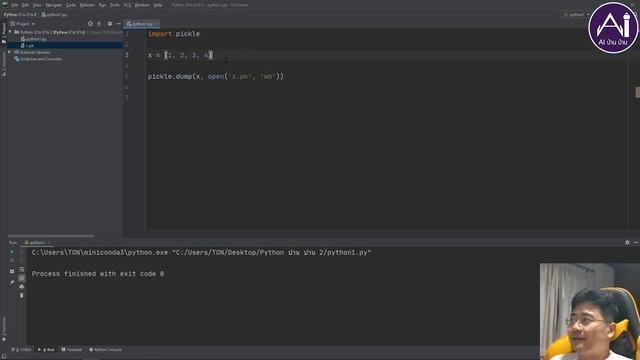Image resolution: width=640 pixels, height=360 pixels.
Task: Click 'Process finished with exit code 0' console text
Action: (98, 274)
